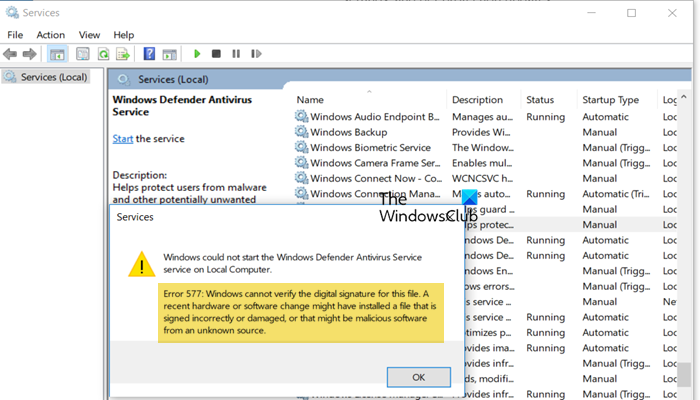The image size is (700, 400).
Task: Open the Properties toolbar icon
Action: coord(83,54)
